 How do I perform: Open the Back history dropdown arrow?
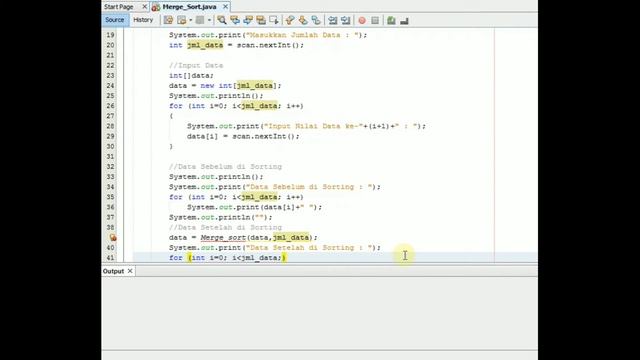191,20
